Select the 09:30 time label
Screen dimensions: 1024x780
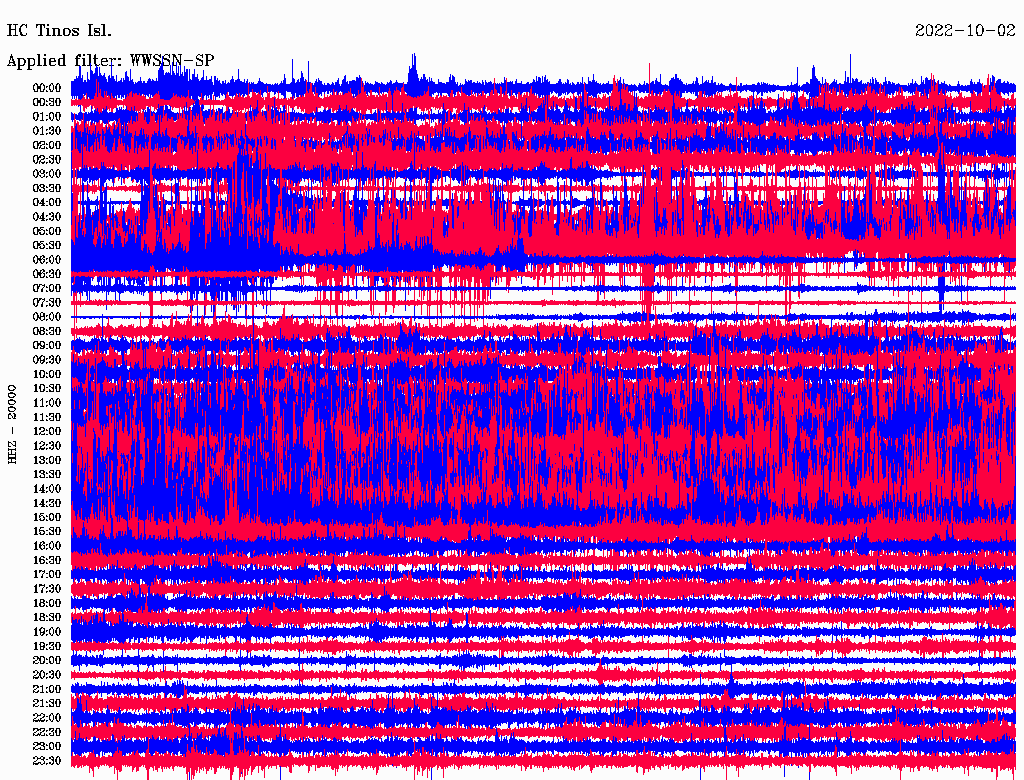[47, 360]
